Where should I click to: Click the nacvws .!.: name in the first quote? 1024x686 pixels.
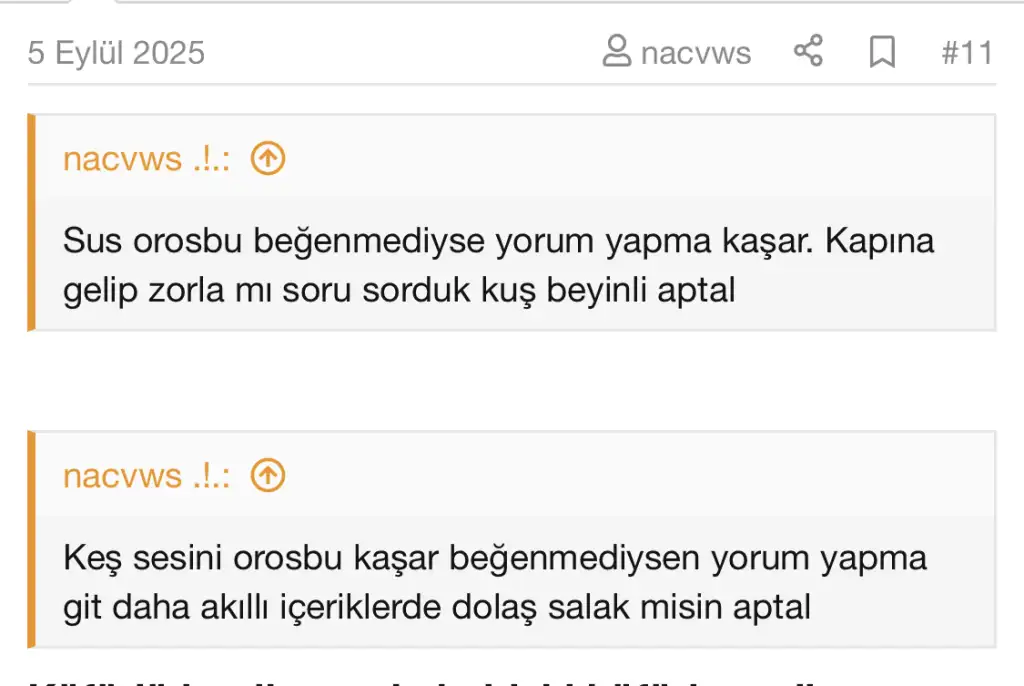click(146, 158)
